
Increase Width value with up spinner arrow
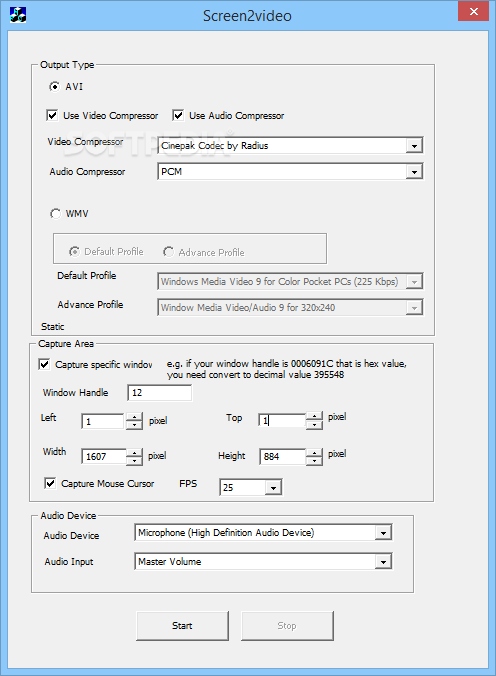point(135,452)
